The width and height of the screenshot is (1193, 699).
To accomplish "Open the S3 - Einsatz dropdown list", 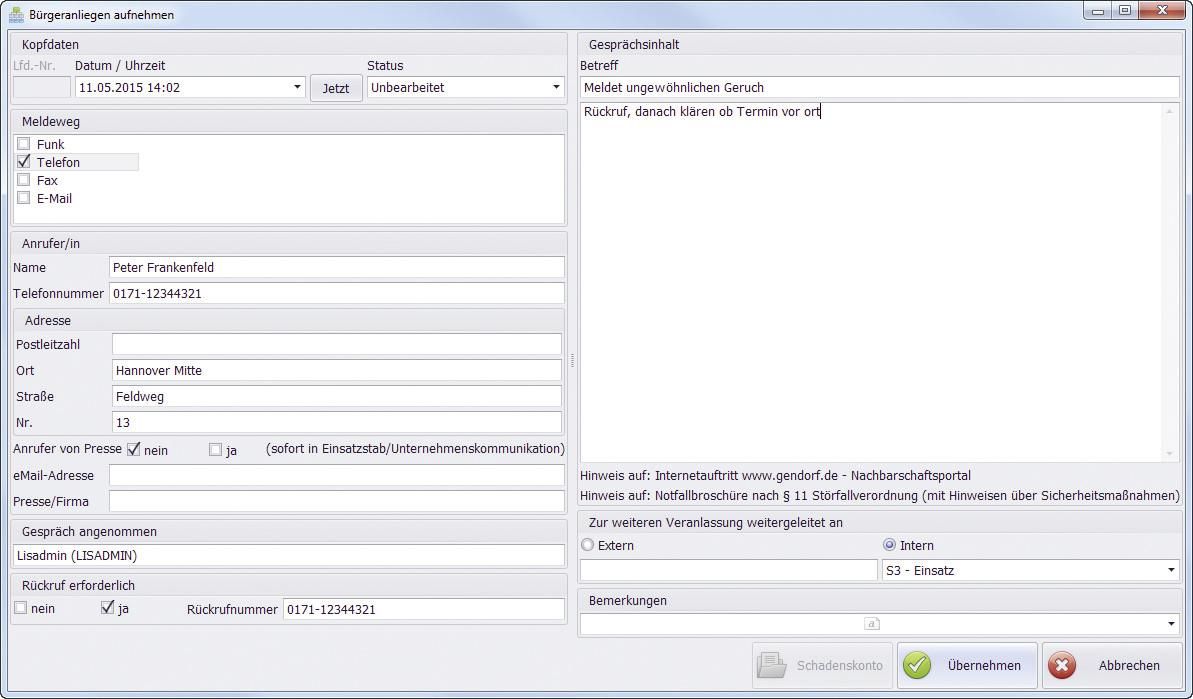I will tap(1171, 571).
